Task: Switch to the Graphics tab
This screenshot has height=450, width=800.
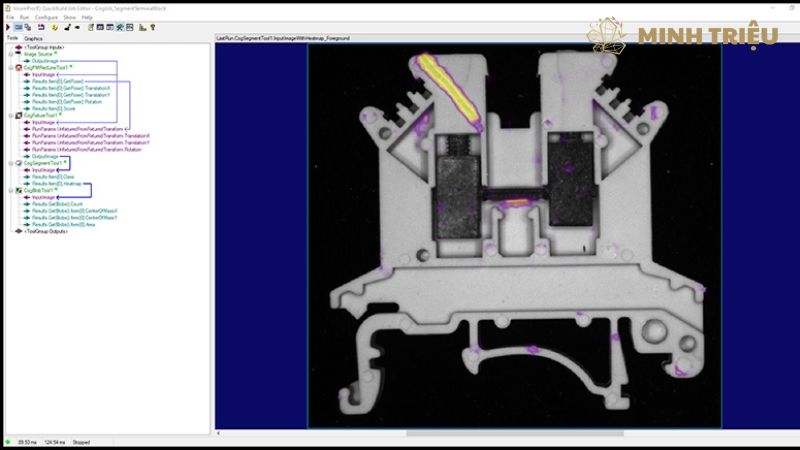Action: click(x=33, y=38)
